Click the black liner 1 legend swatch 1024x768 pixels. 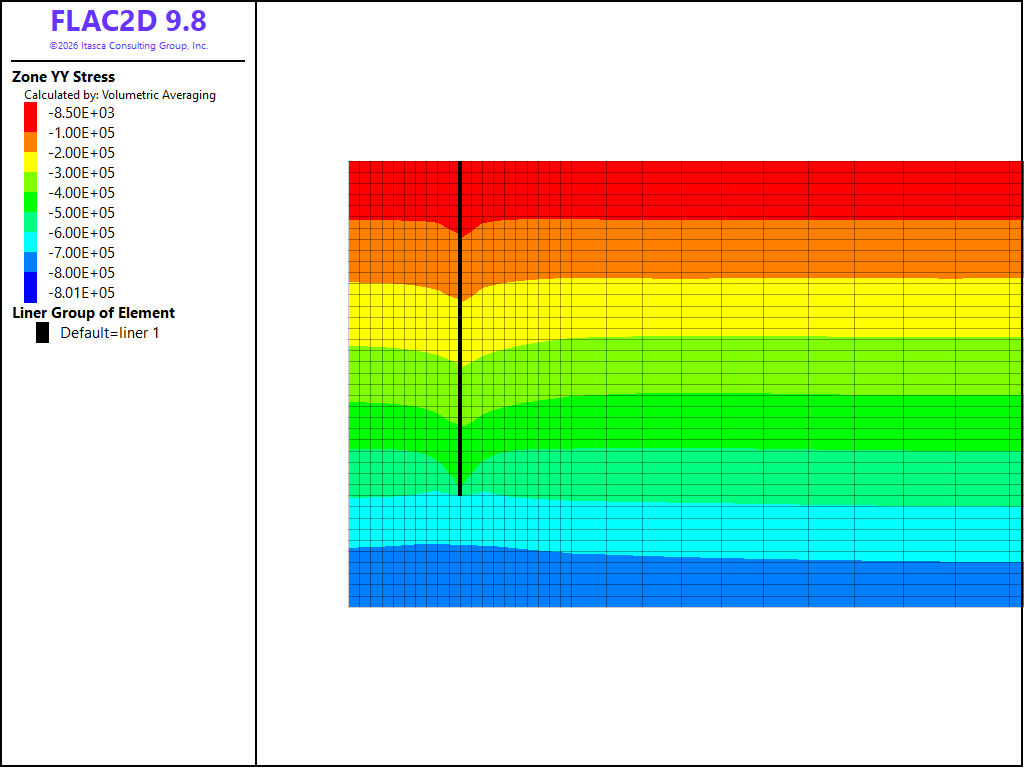click(42, 332)
